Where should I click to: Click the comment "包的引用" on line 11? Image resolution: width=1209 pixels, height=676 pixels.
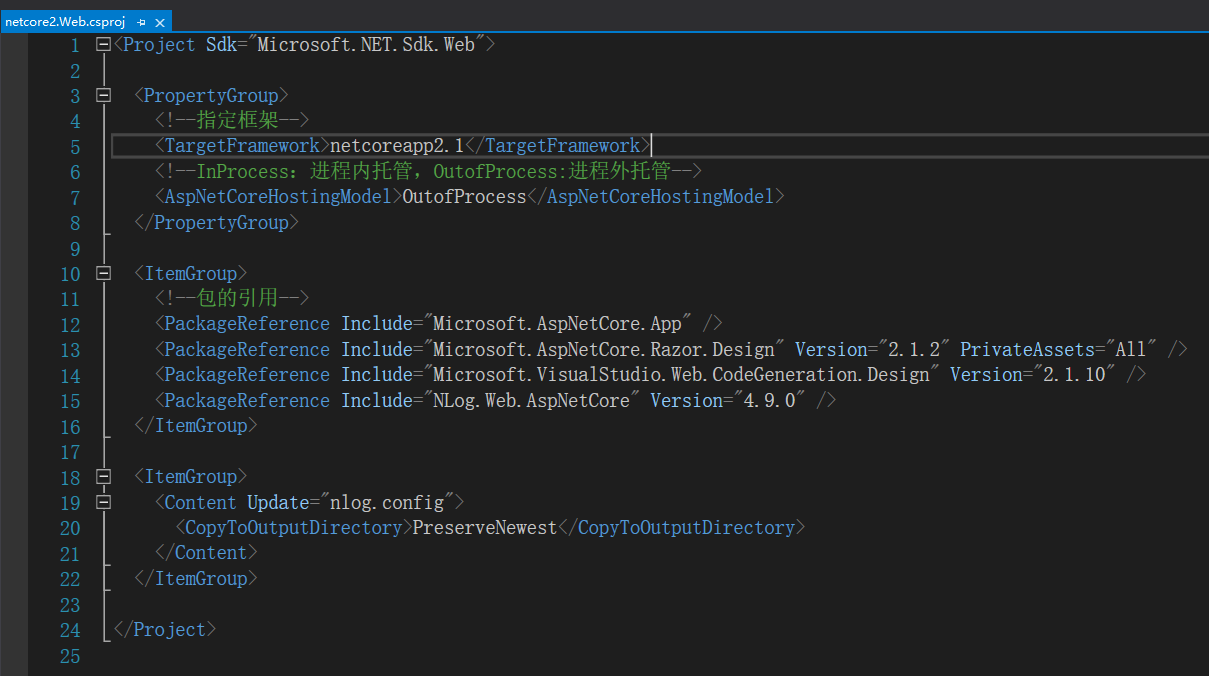pyautogui.click(x=237, y=299)
